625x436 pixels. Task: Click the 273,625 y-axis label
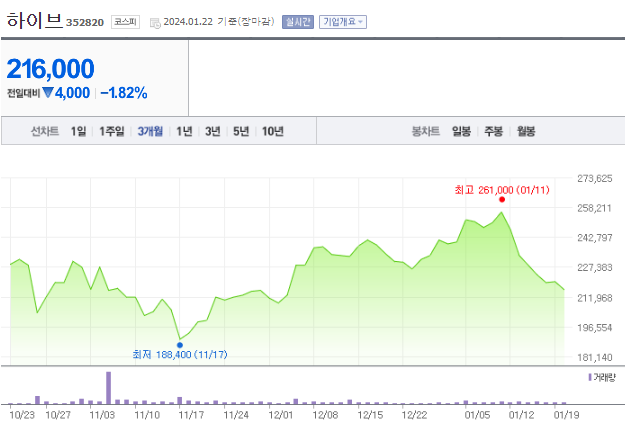click(595, 178)
